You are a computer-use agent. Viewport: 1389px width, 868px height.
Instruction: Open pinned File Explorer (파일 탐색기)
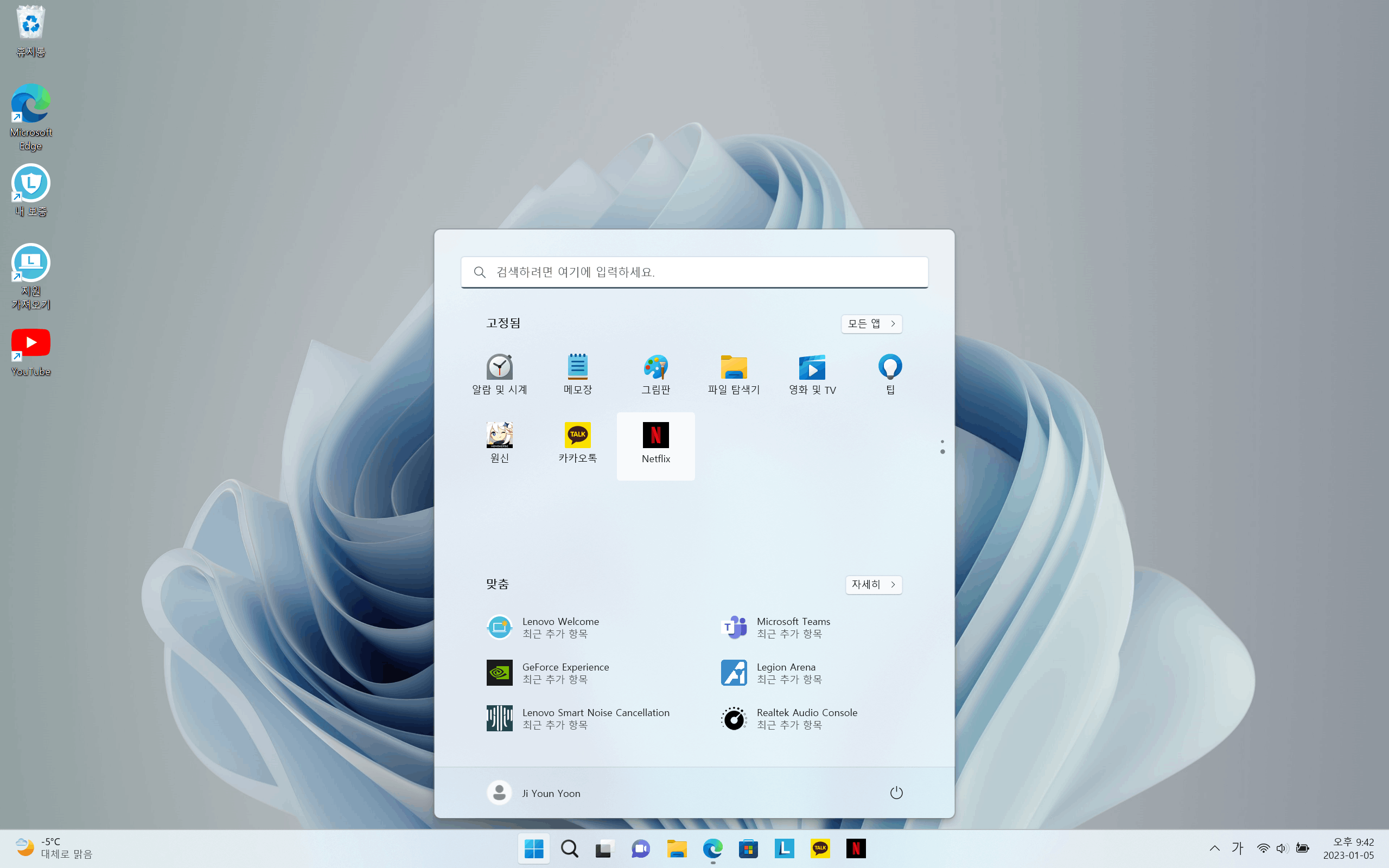click(734, 374)
